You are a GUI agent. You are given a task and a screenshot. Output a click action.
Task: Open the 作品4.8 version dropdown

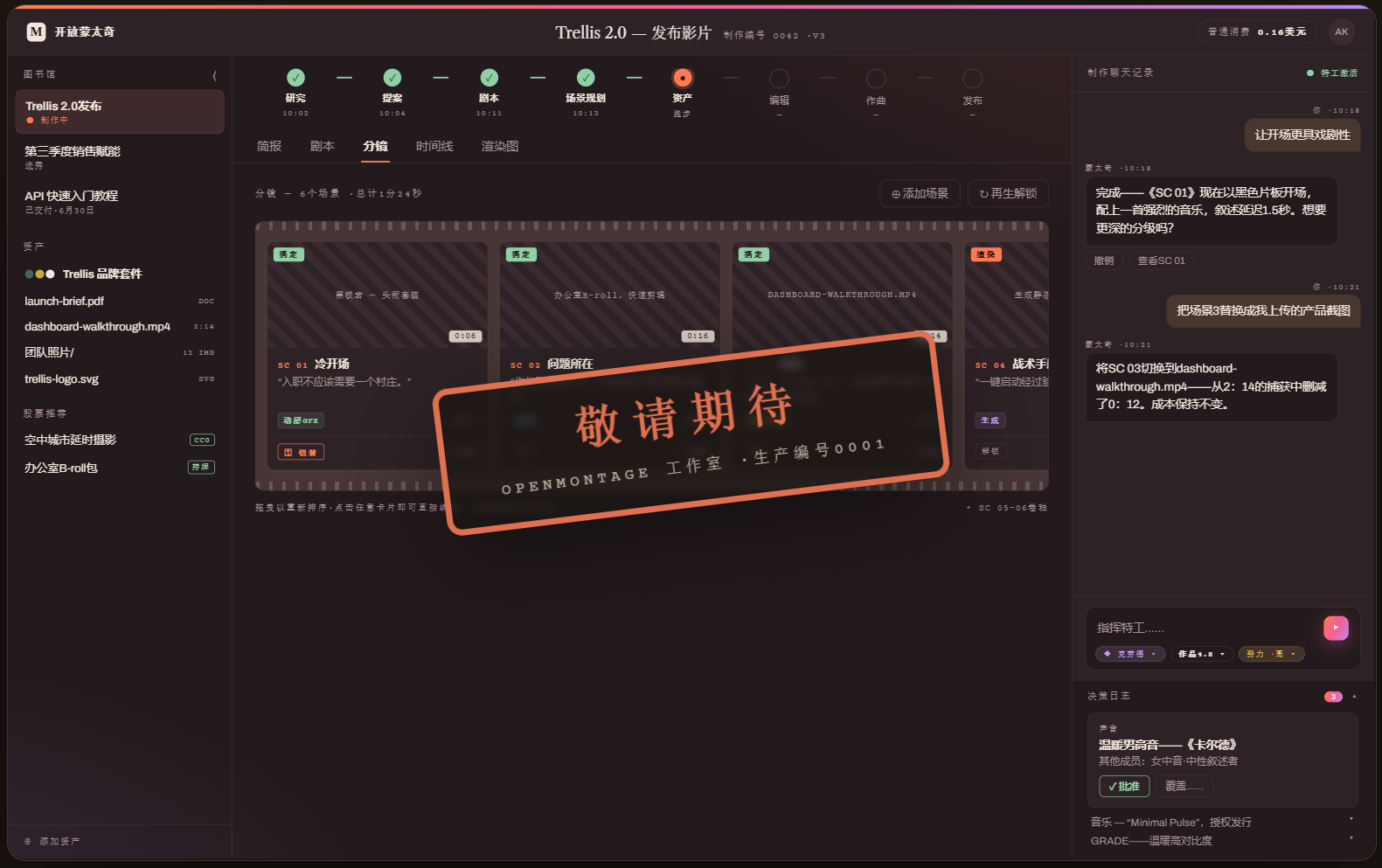coord(1202,654)
